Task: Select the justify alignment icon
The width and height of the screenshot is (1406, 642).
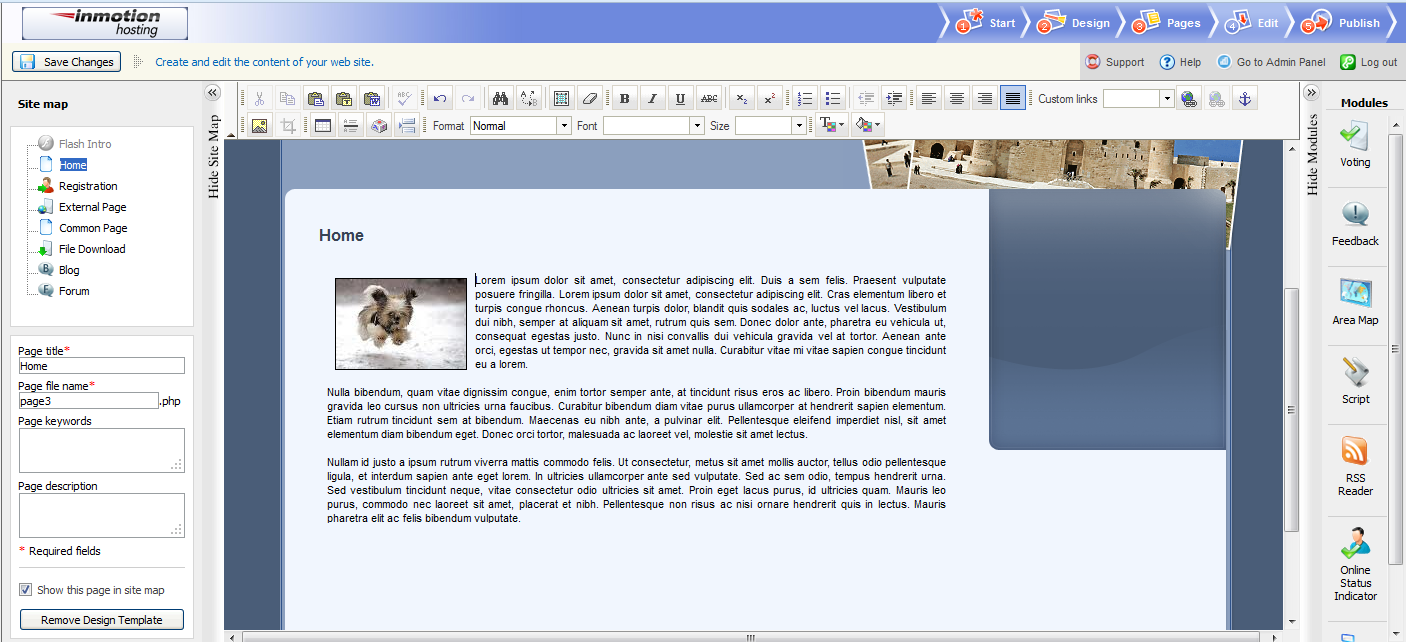Action: [1013, 98]
